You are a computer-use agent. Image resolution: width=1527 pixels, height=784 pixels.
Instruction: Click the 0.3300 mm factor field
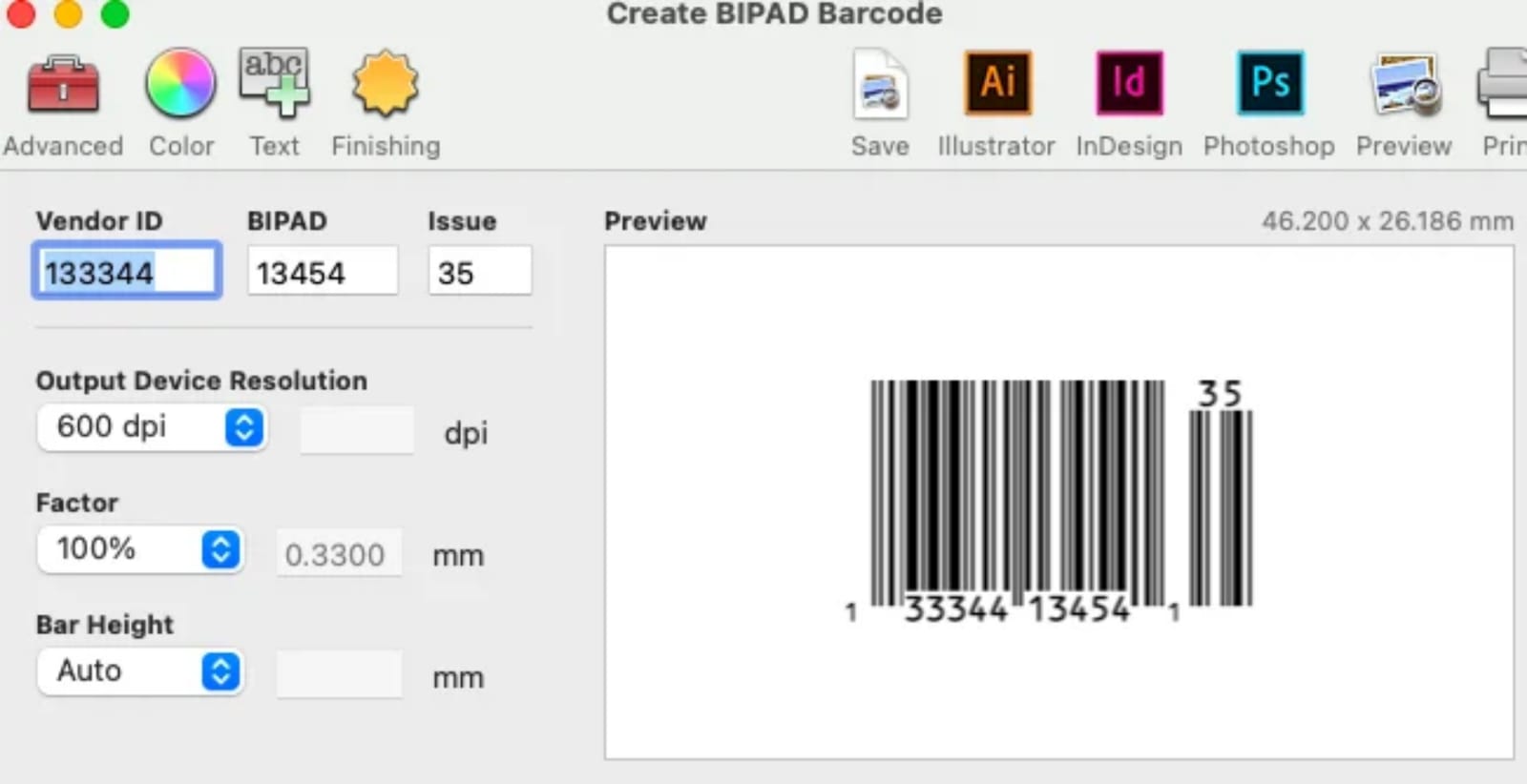click(339, 553)
